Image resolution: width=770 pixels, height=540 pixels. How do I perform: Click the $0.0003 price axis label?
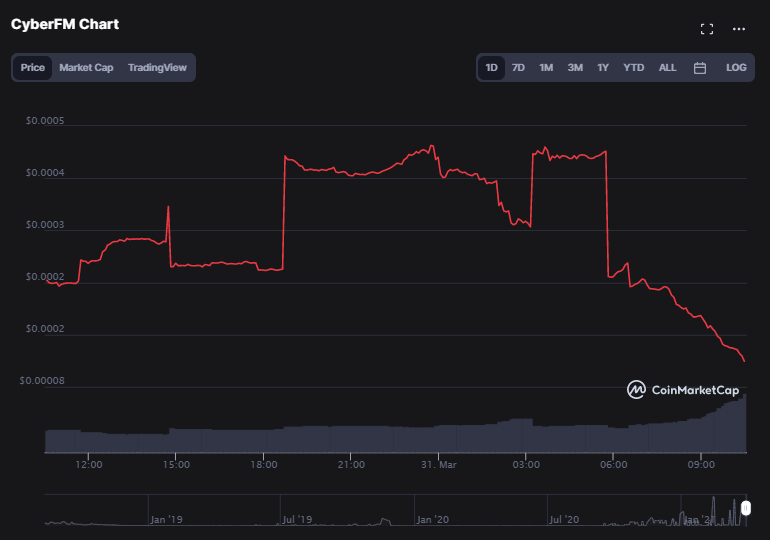(45, 225)
